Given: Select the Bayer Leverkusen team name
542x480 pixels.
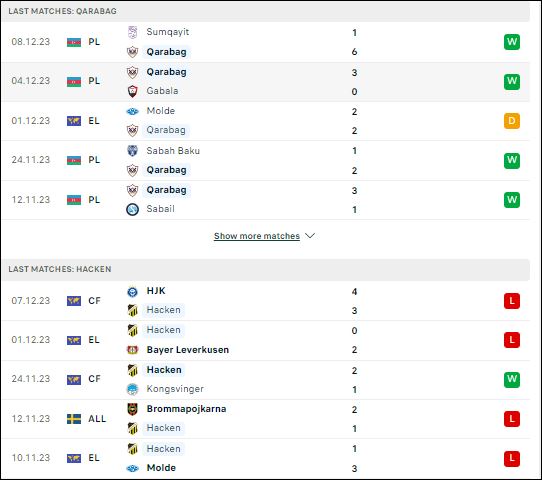Looking at the screenshot, I should 188,350.
